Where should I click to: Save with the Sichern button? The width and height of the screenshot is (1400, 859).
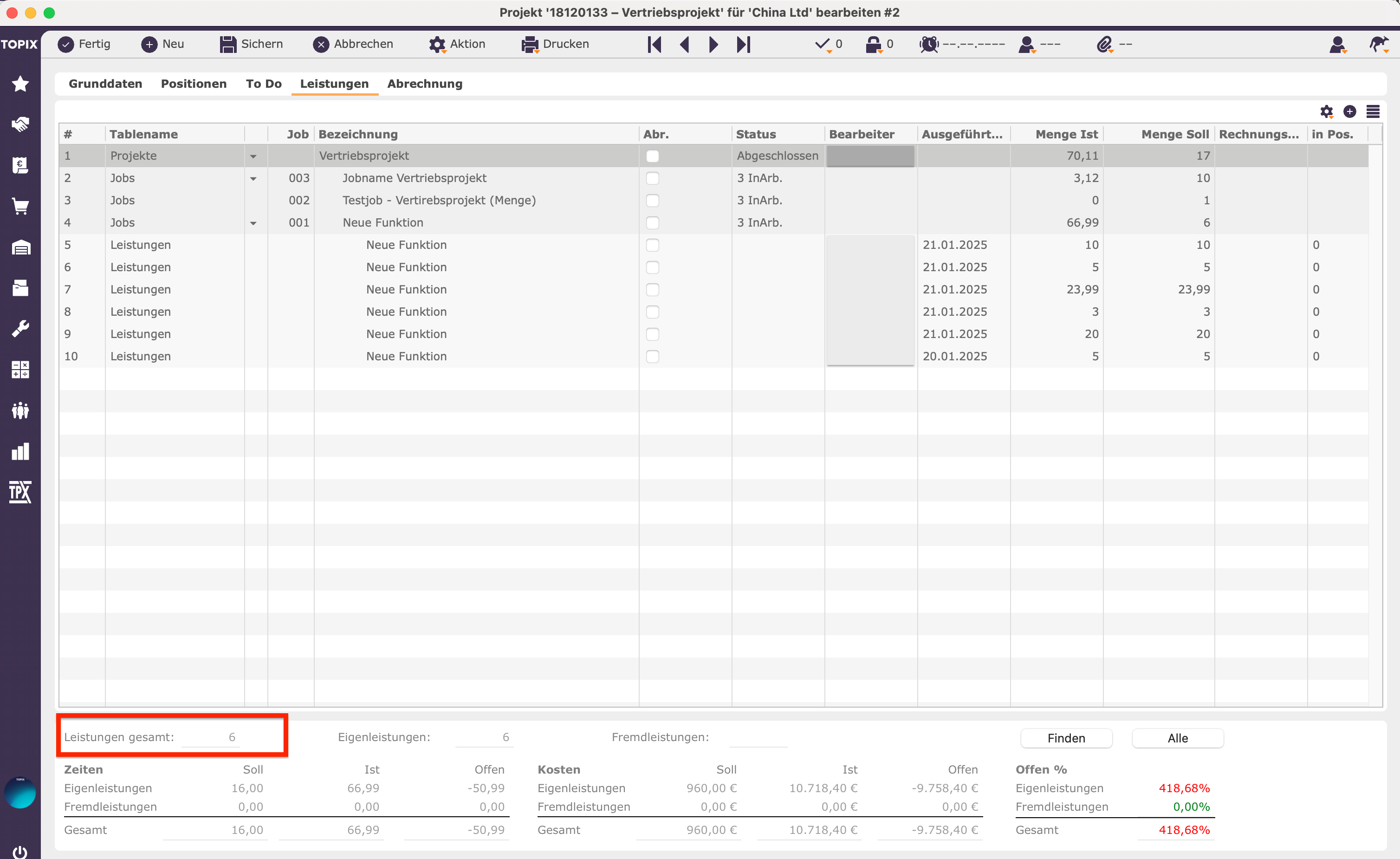click(x=251, y=44)
